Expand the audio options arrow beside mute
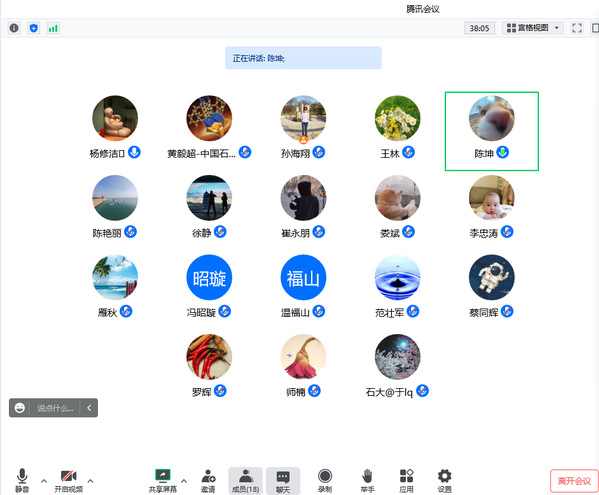 point(44,481)
